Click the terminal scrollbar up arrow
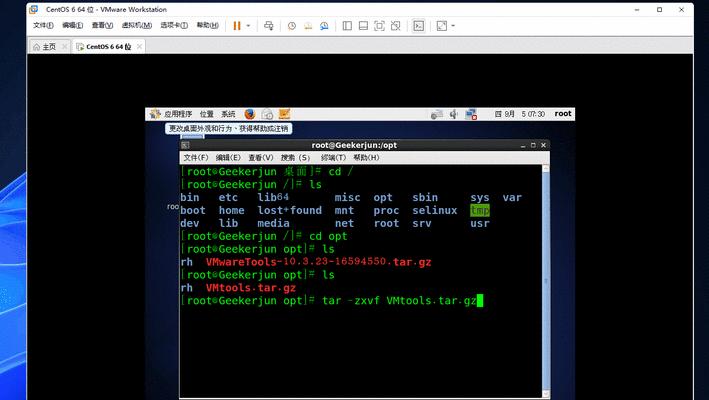Viewport: 709px width, 400px height. tap(546, 169)
